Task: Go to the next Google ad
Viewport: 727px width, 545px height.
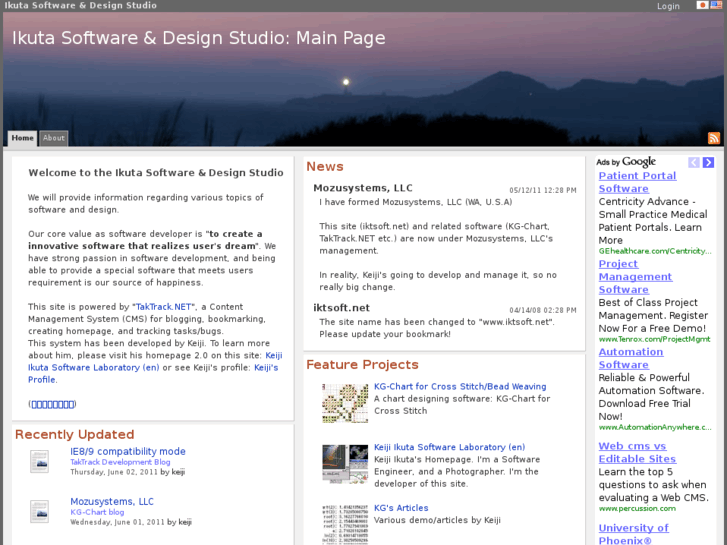Action: (x=708, y=162)
